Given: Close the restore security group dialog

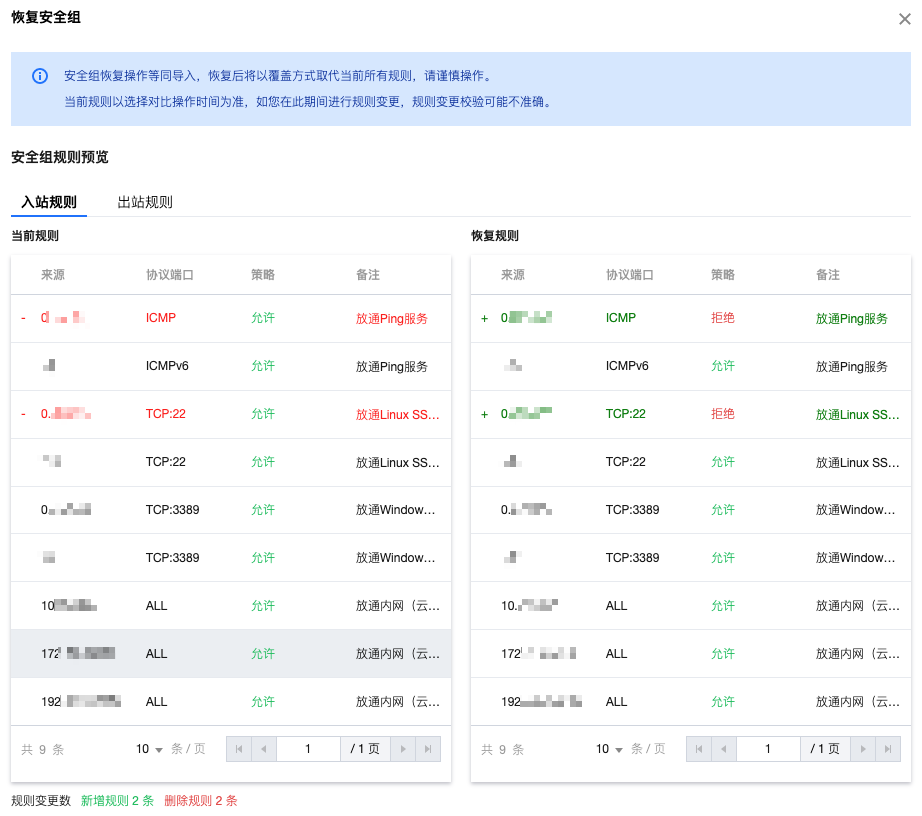Looking at the screenshot, I should pos(904,19).
